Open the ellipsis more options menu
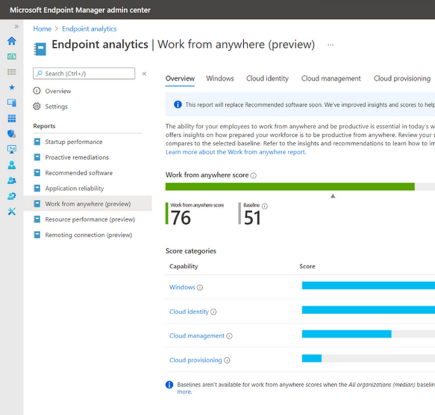The image size is (435, 415). click(330, 45)
